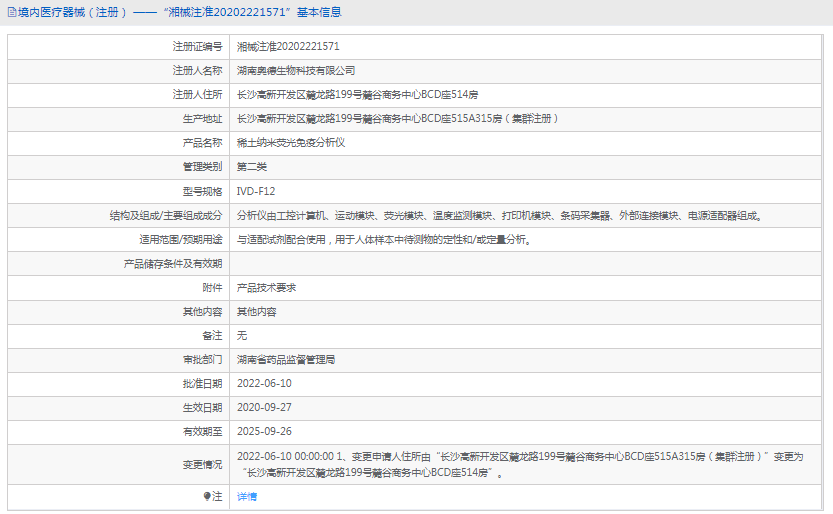Click effective date 2020-09-27
This screenshot has width=833, height=514.
(x=264, y=407)
